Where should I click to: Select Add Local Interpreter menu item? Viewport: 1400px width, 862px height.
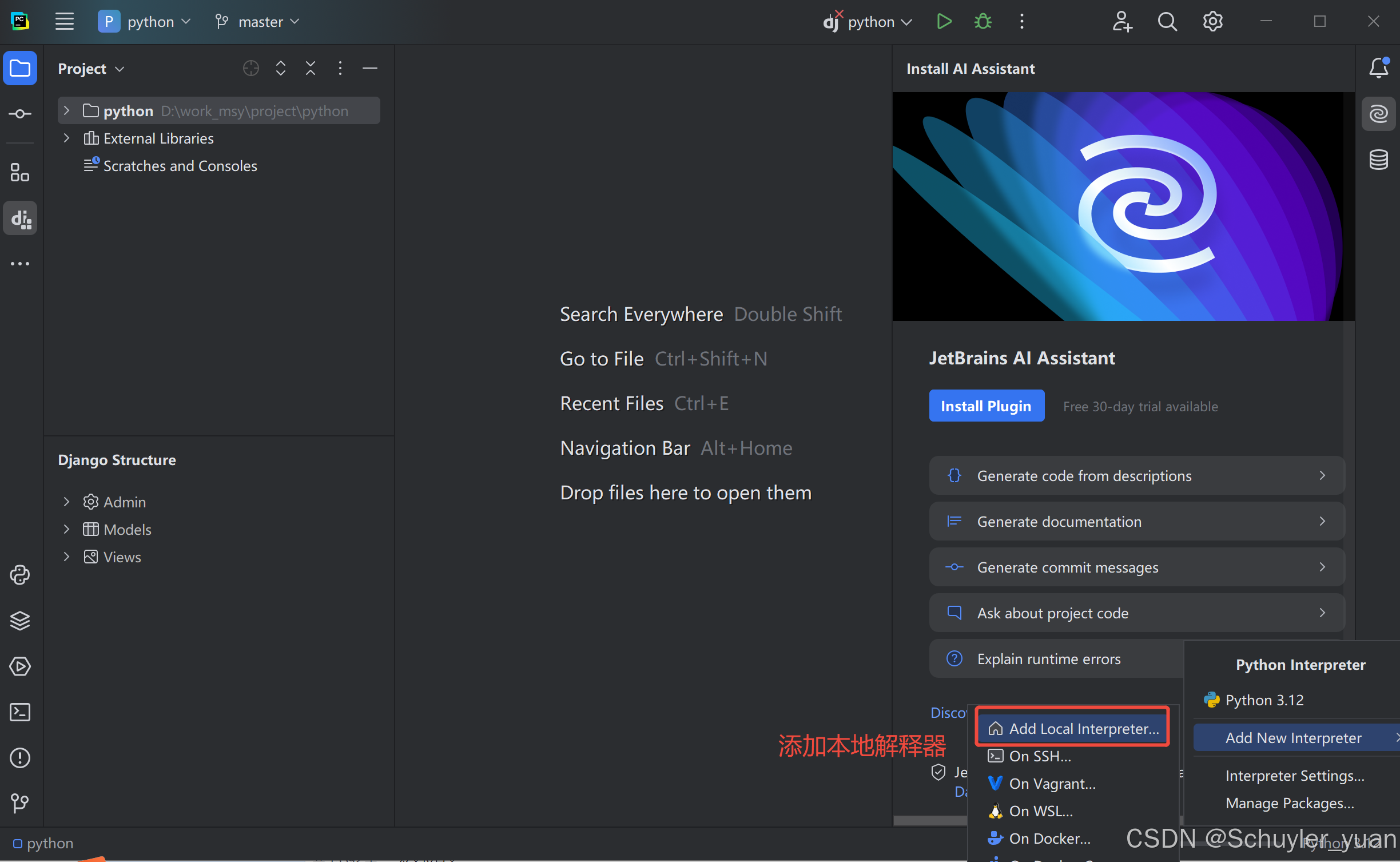pyautogui.click(x=1073, y=728)
